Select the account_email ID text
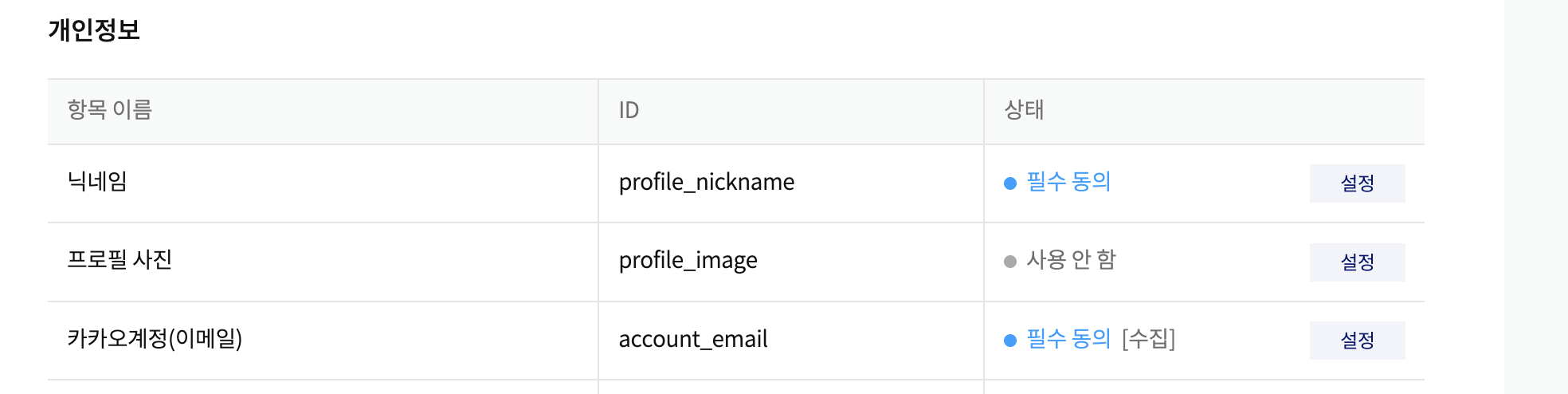The image size is (1568, 394). [692, 340]
